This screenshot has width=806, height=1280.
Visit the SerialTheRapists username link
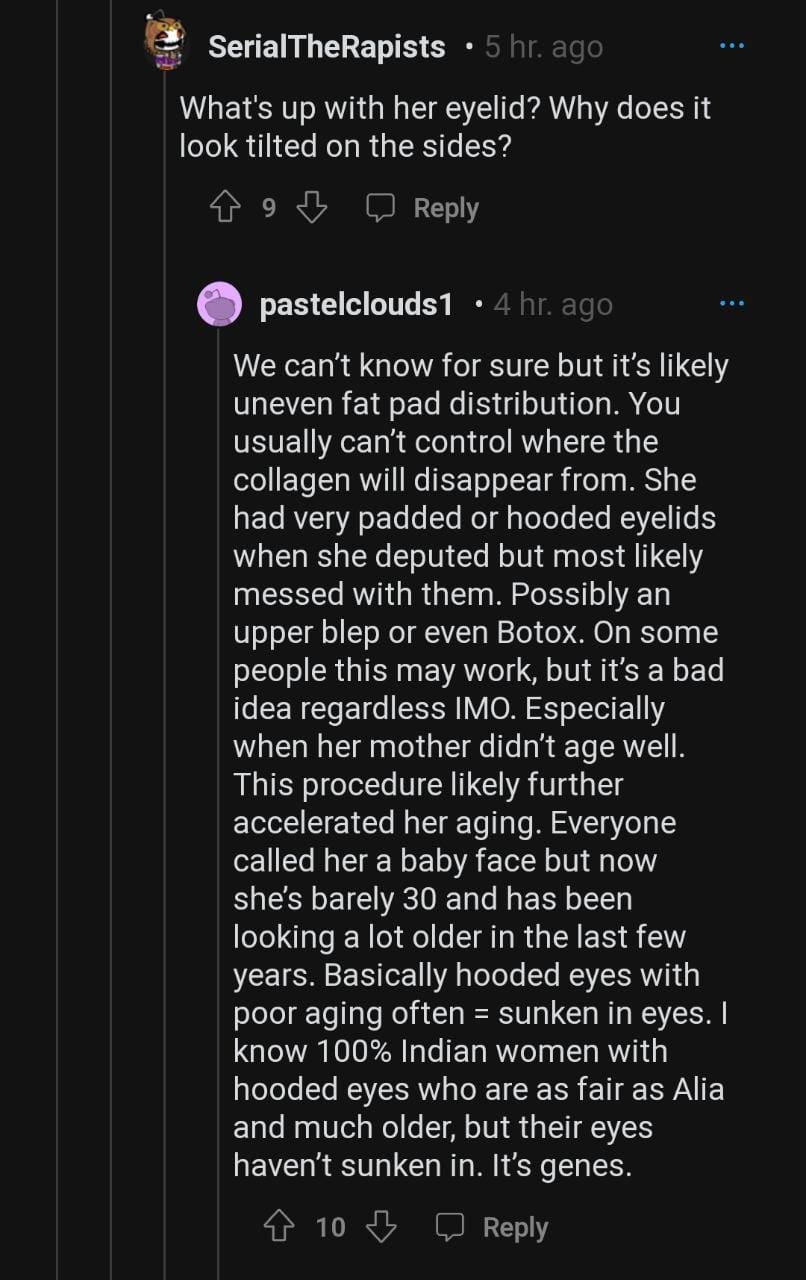point(326,47)
